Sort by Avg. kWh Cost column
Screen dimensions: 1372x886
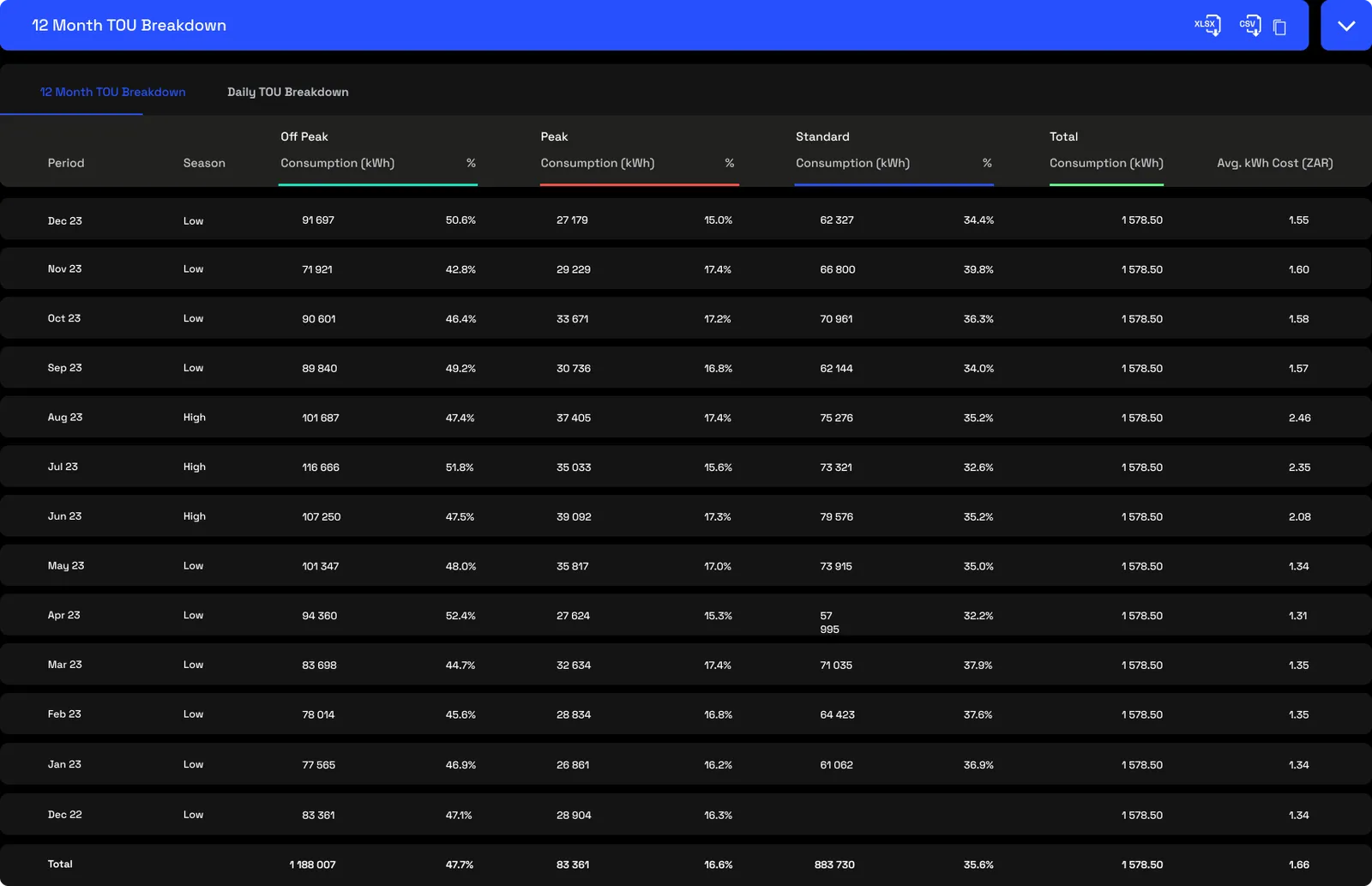point(1275,163)
